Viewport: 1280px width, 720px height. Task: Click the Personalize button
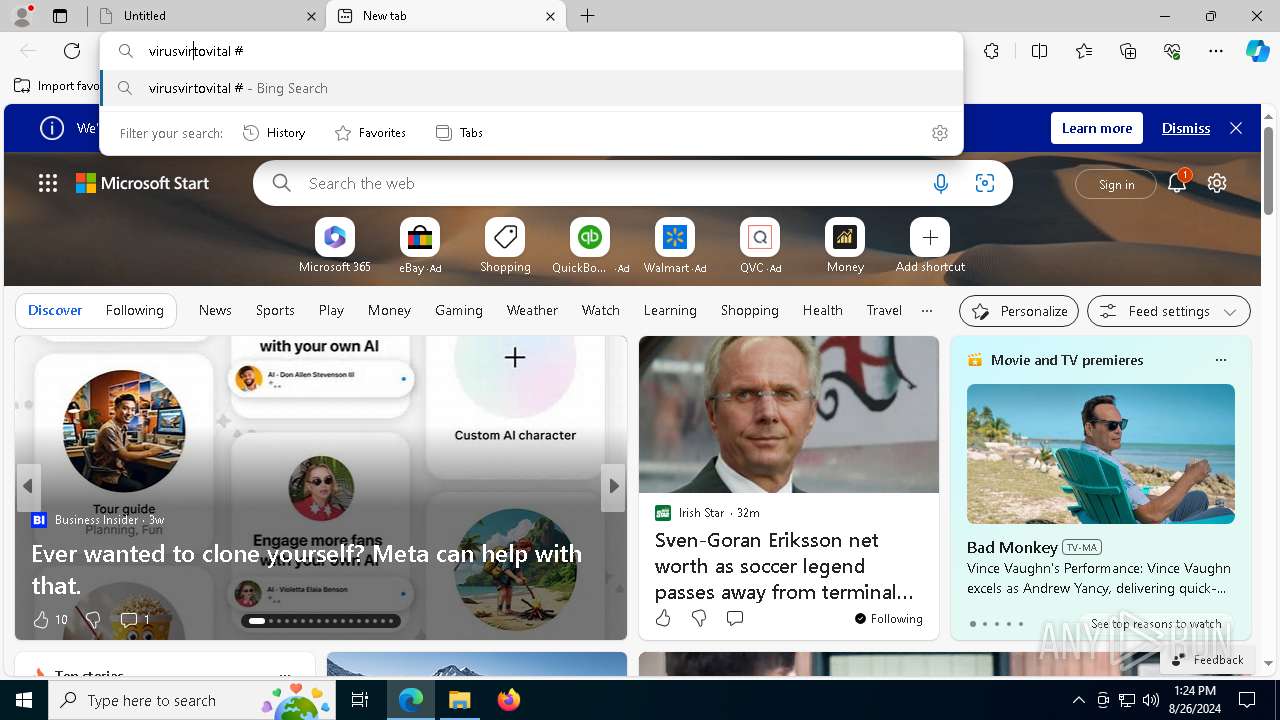[1019, 311]
